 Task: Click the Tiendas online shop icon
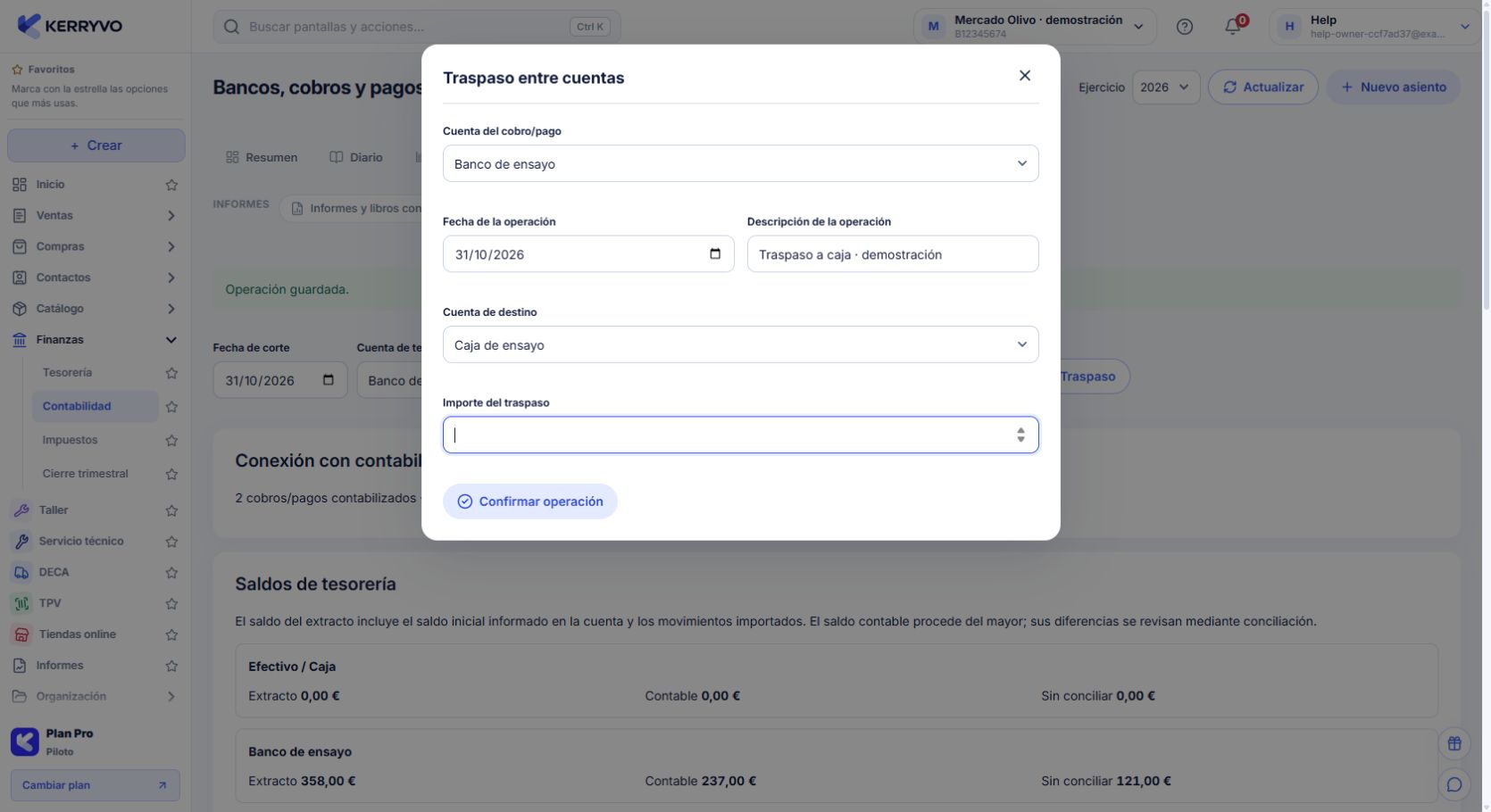(21, 634)
